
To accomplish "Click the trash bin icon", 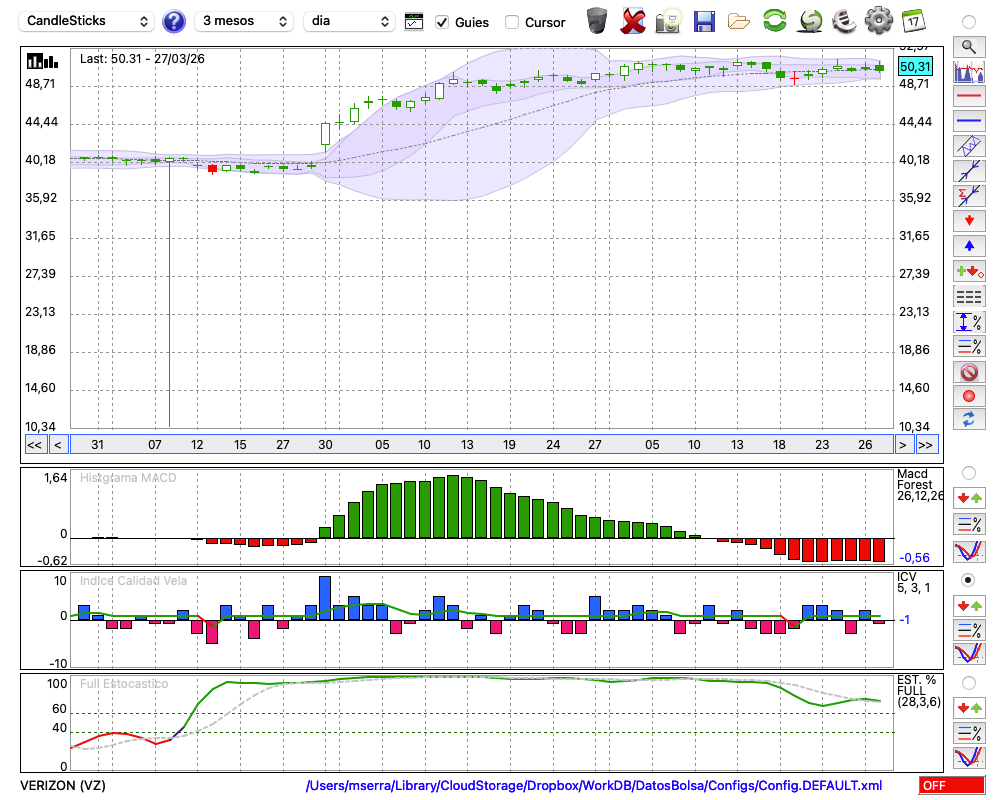I will coord(597,21).
